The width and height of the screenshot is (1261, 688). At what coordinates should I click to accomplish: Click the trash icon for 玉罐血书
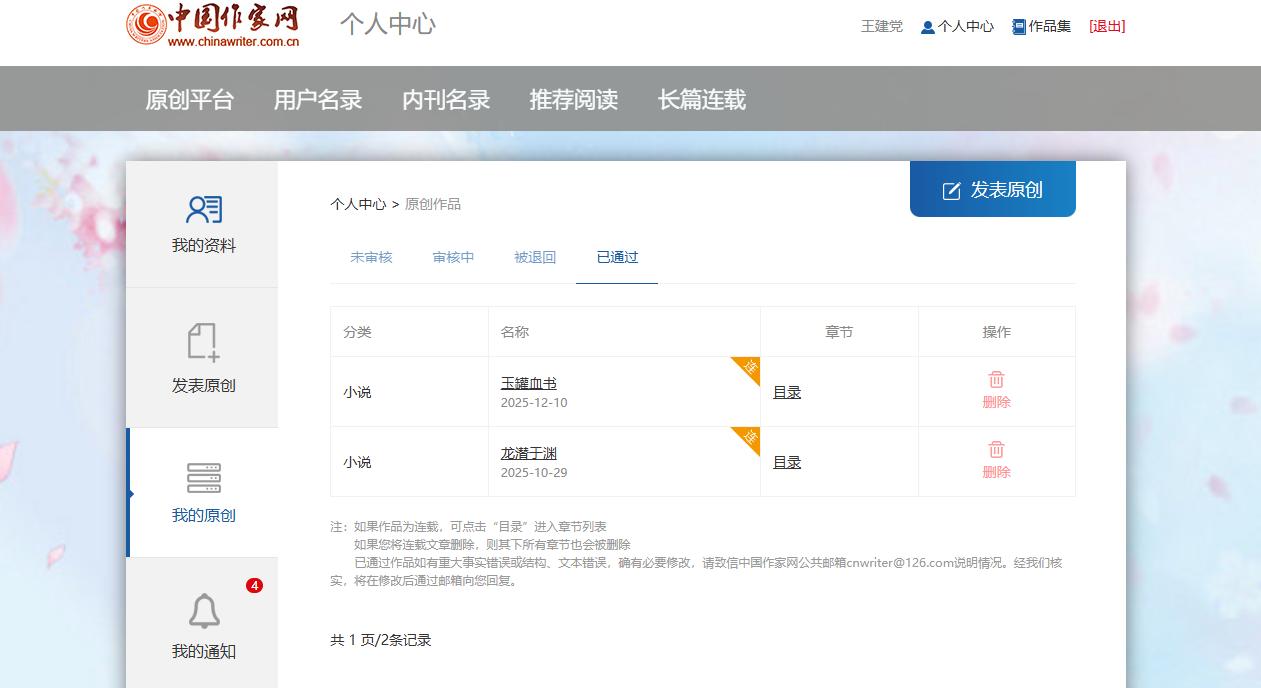point(996,380)
